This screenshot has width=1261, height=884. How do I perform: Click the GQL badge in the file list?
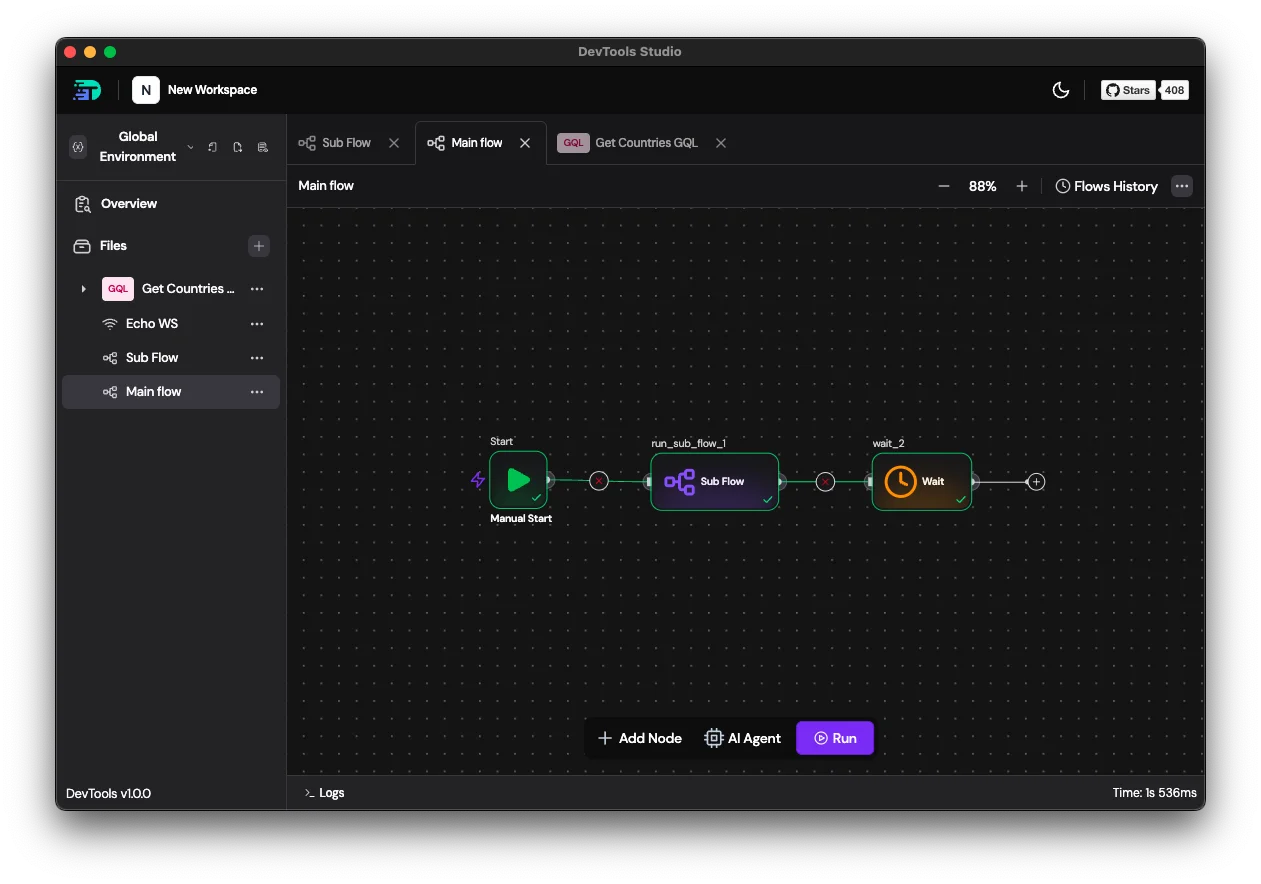tap(118, 289)
